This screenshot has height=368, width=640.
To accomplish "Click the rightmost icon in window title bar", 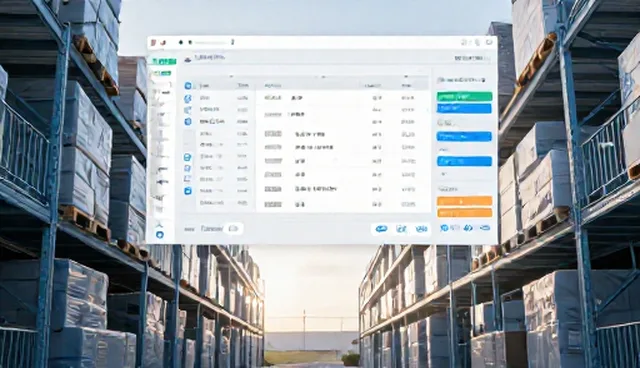I will point(489,42).
